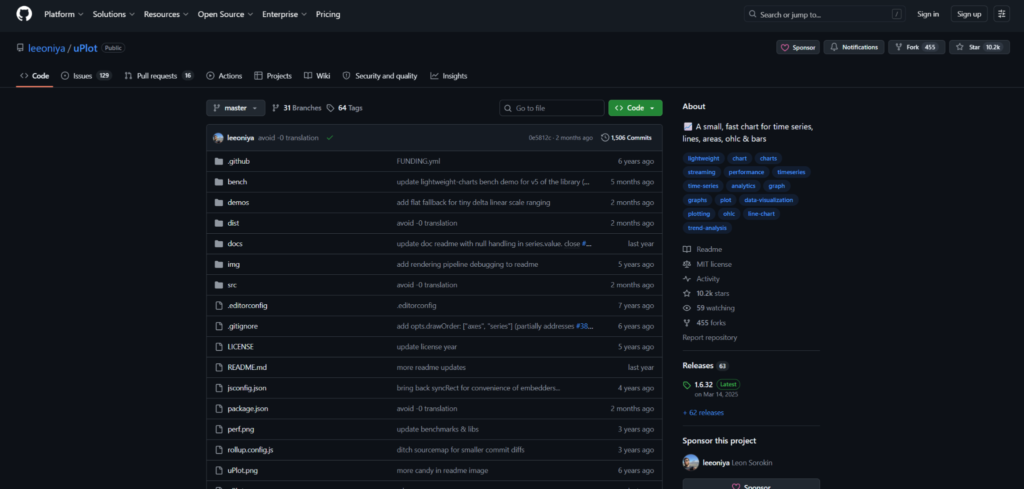1024x489 pixels.
Task: Expand the Platform menu
Action: (x=63, y=14)
